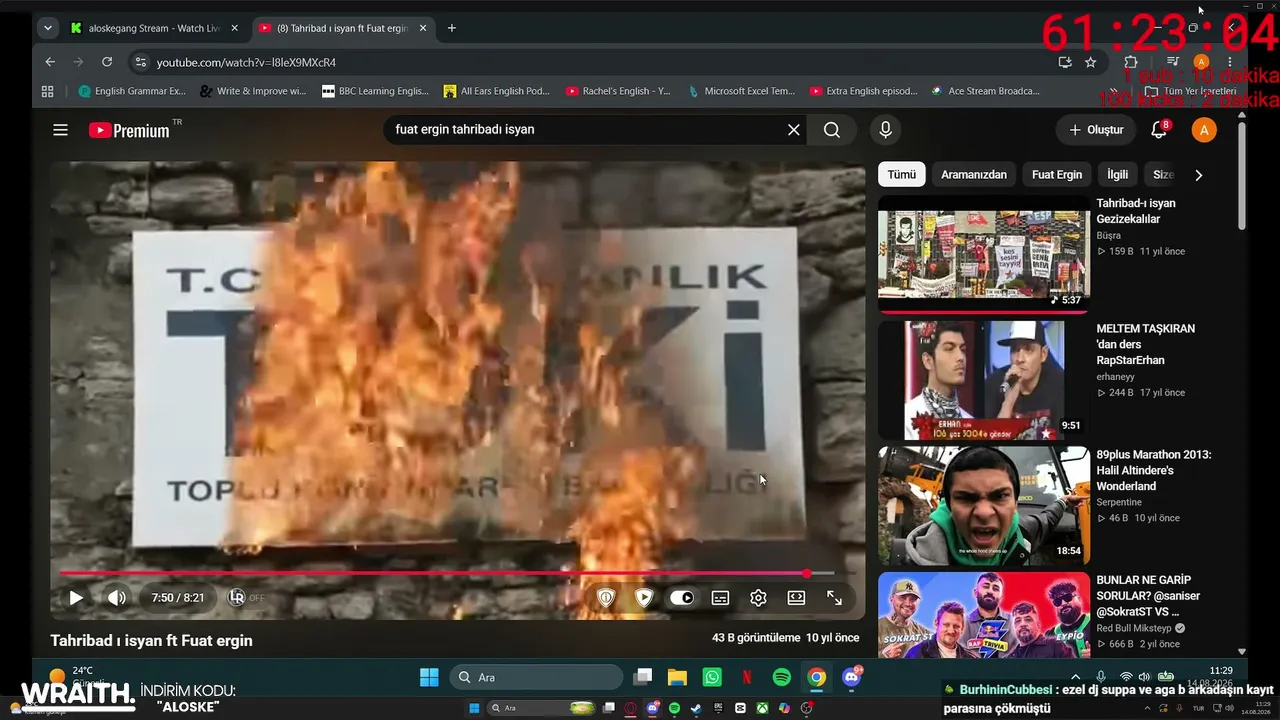Turn on subtitles in the player
The height and width of the screenshot is (720, 1280).
[x=720, y=598]
